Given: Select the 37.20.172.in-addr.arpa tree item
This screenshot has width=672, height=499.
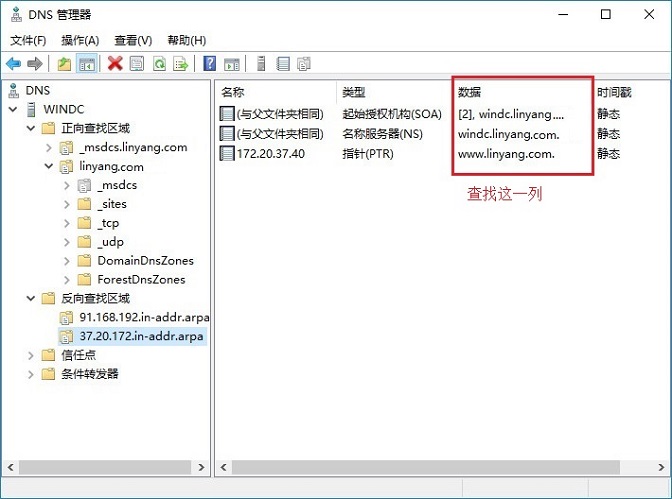Looking at the screenshot, I should coord(141,336).
